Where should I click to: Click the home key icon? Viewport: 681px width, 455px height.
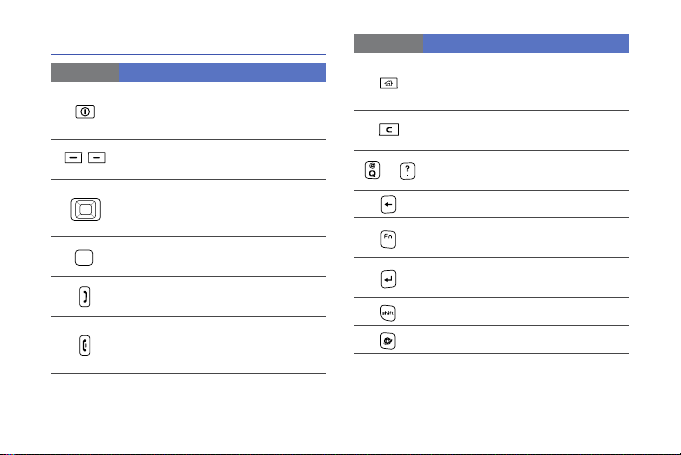click(389, 83)
